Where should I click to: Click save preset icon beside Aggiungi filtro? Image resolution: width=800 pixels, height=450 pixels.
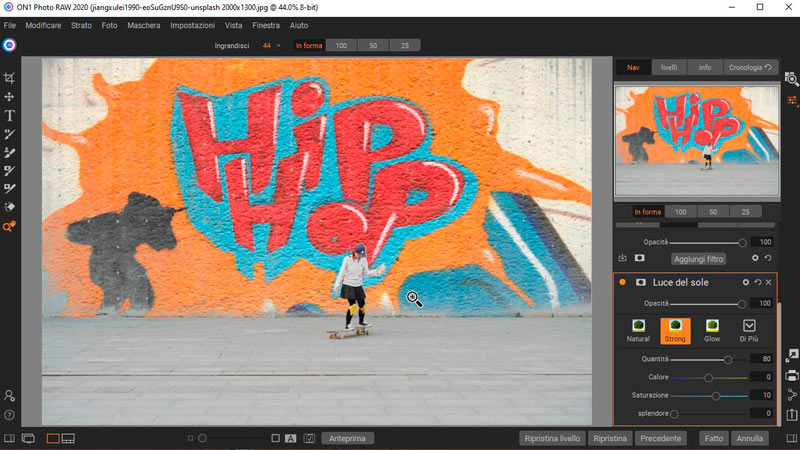tap(622, 258)
